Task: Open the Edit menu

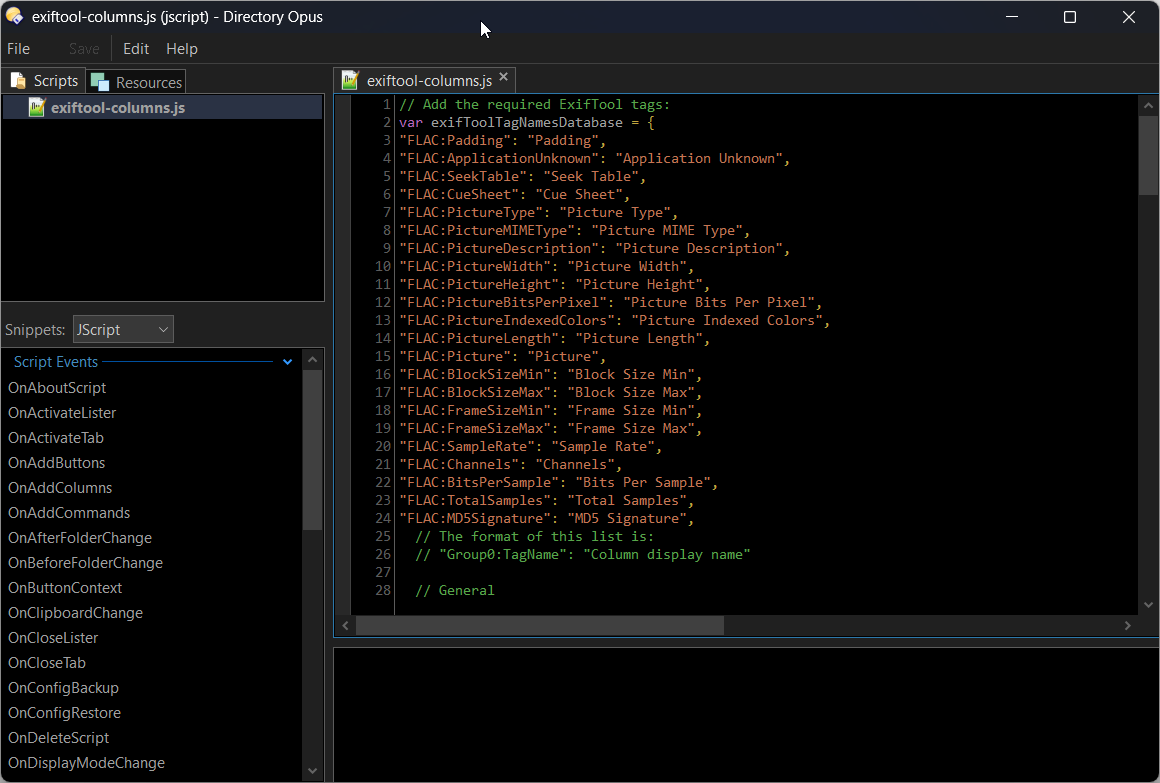Action: pyautogui.click(x=136, y=49)
